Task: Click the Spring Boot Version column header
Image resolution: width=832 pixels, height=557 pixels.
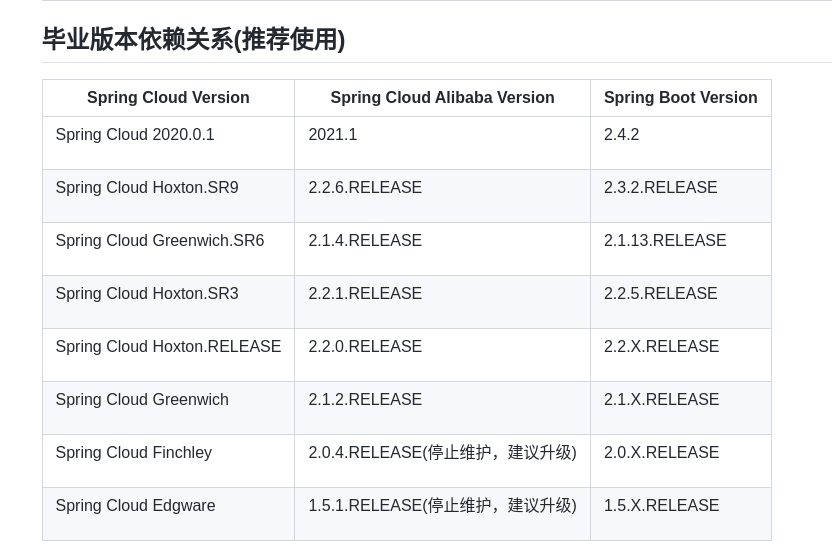Action: [x=680, y=98]
